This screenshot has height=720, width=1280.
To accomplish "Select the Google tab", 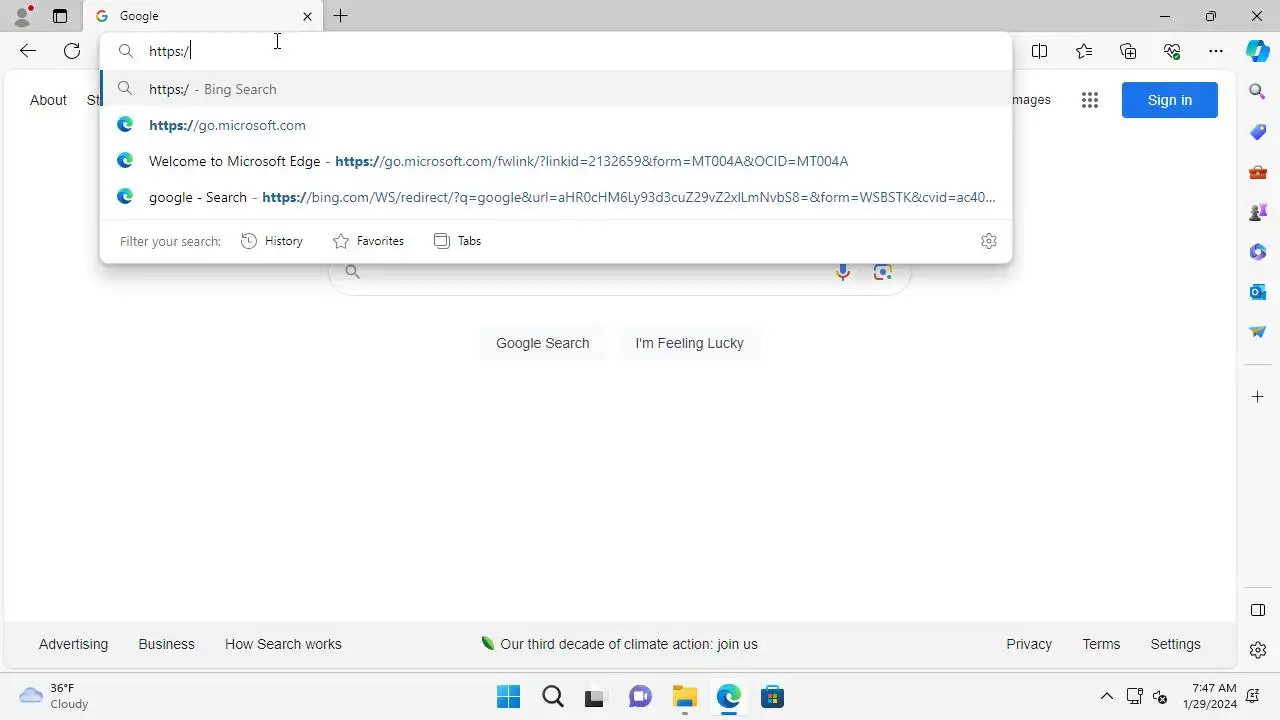I will 203,16.
